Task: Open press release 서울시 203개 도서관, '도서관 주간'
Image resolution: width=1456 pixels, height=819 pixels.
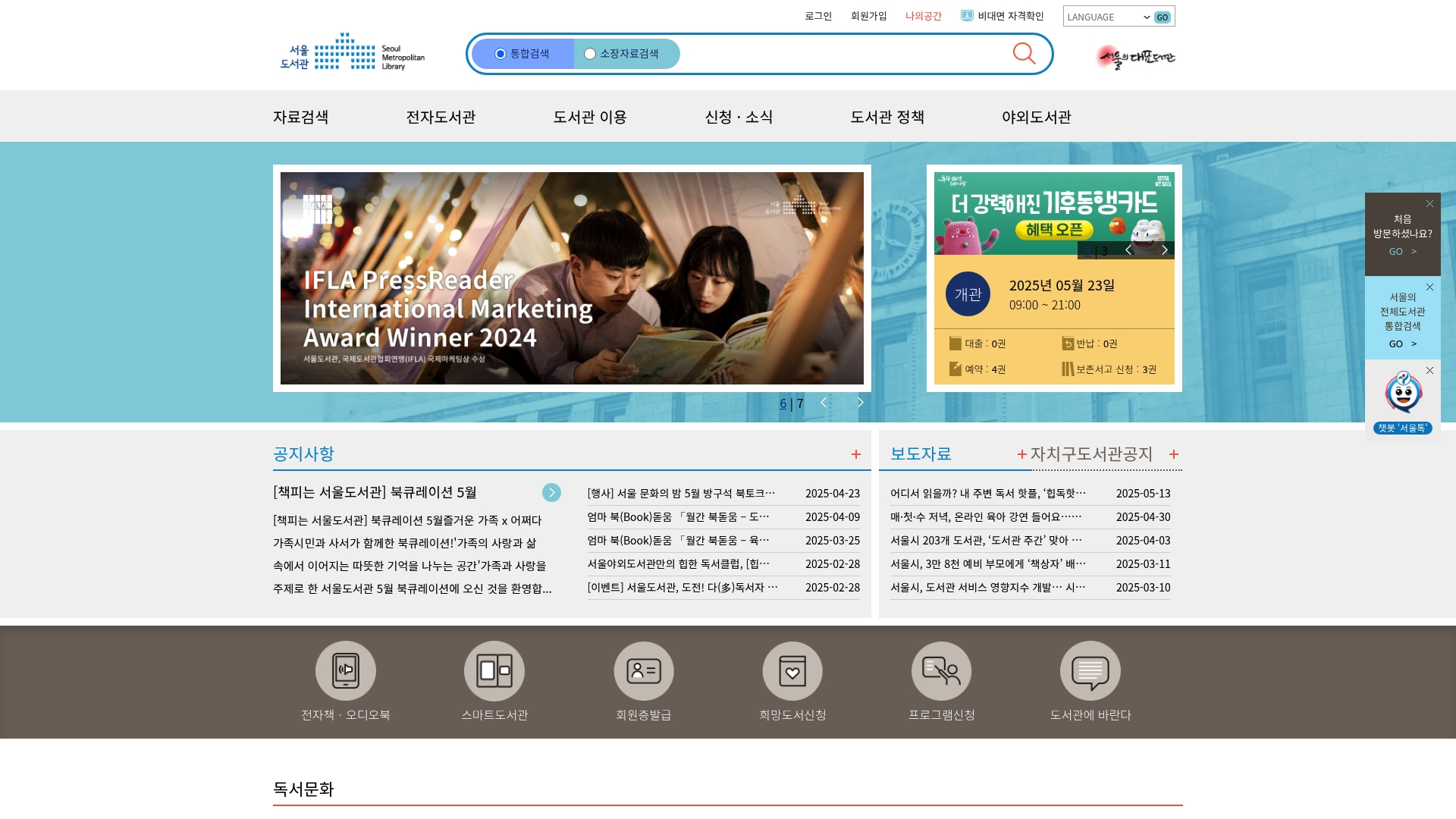Action: coord(986,541)
